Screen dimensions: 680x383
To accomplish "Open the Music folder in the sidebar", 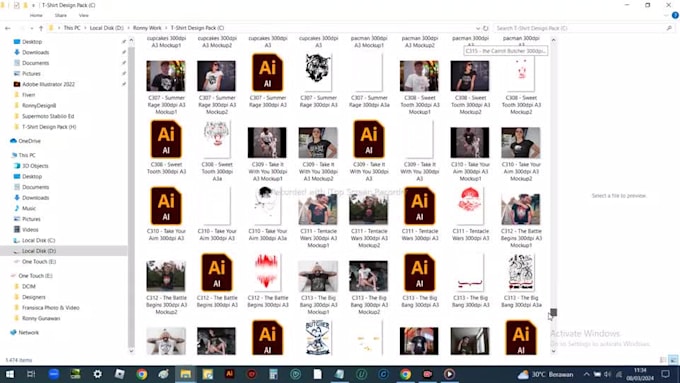I will point(29,208).
